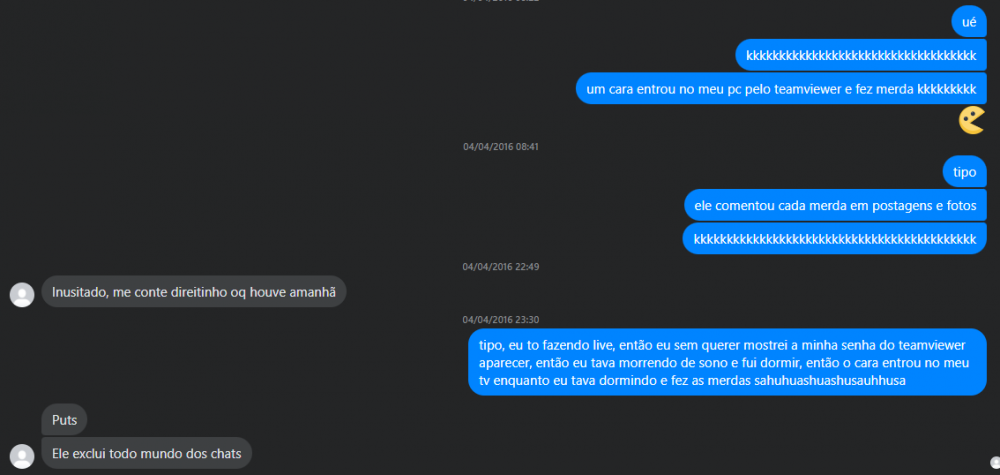Click the tiny seen-indicator avatar

pyautogui.click(x=995, y=463)
